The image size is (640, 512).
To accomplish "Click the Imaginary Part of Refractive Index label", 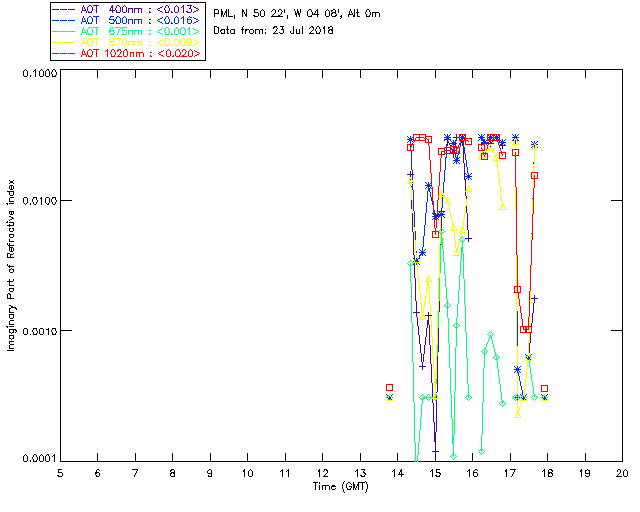I will (x=11, y=265).
